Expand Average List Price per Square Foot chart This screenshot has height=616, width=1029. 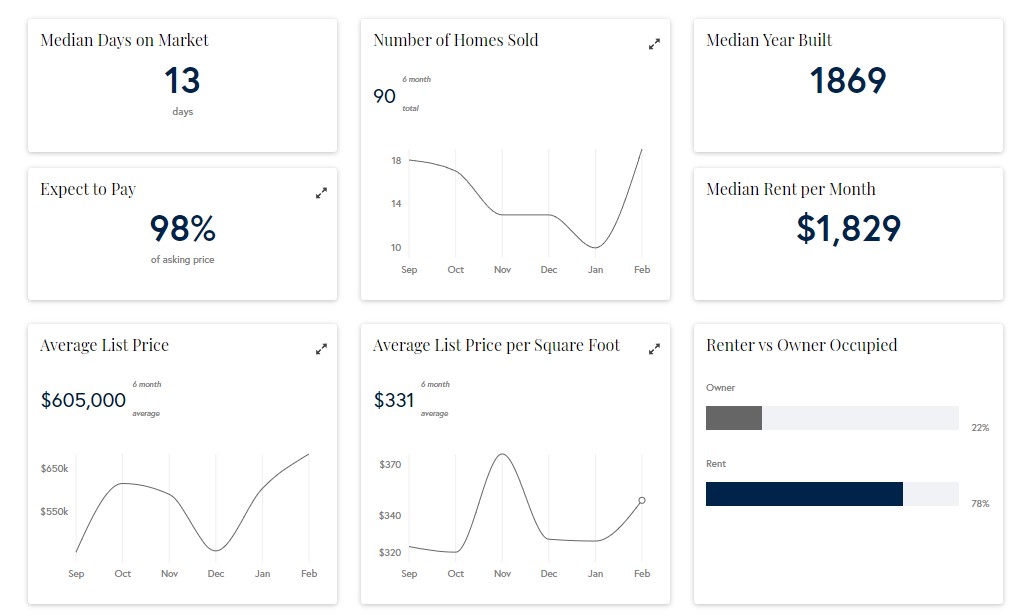654,349
